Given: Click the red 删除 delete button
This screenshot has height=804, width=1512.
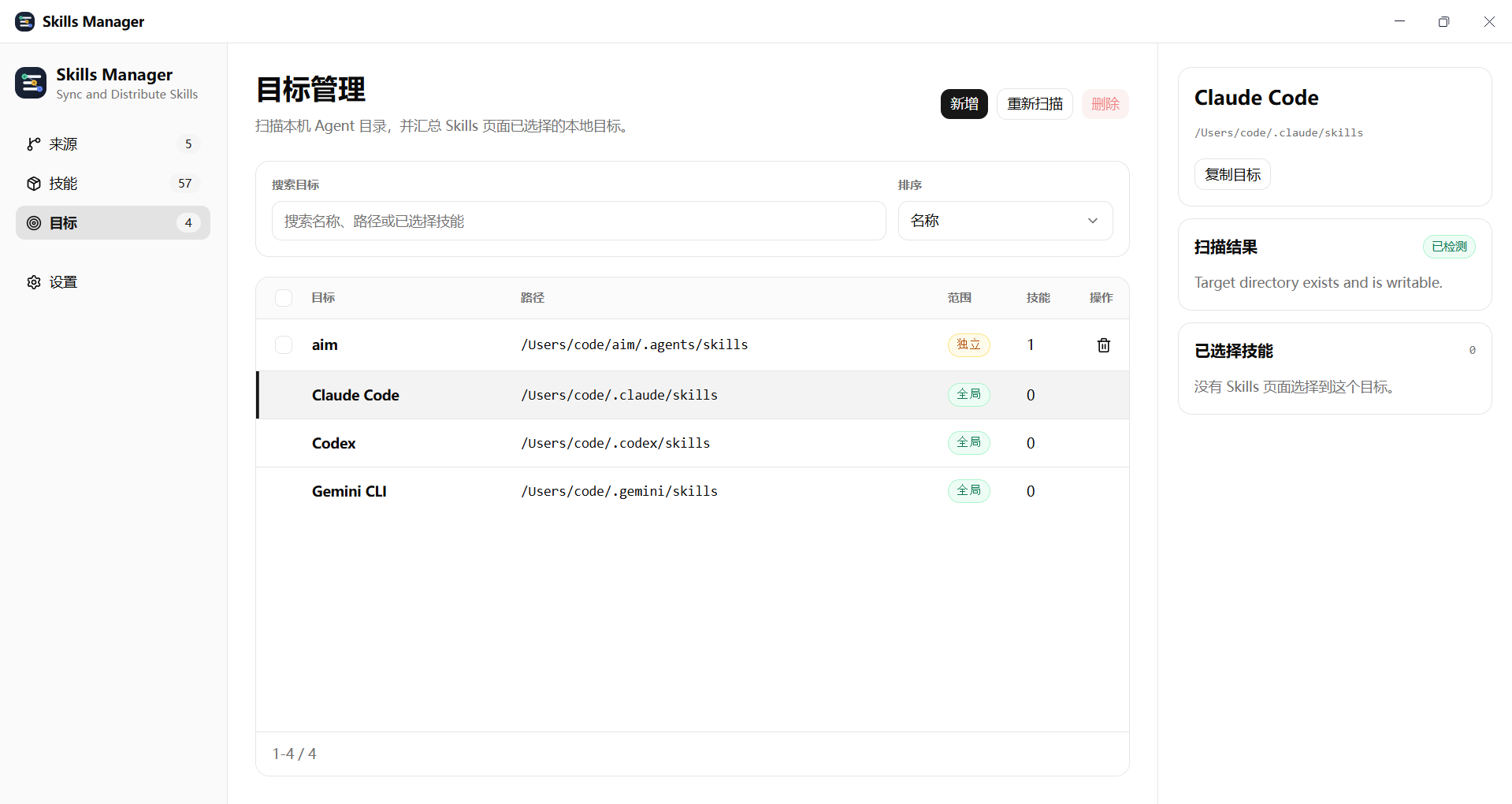Looking at the screenshot, I should [1105, 104].
